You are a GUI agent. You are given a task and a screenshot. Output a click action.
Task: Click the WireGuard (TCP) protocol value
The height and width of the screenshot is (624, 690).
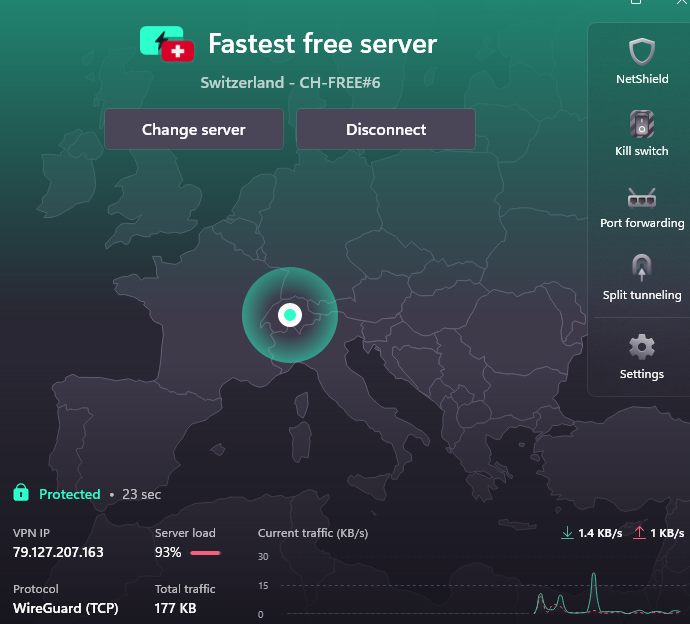[66, 608]
